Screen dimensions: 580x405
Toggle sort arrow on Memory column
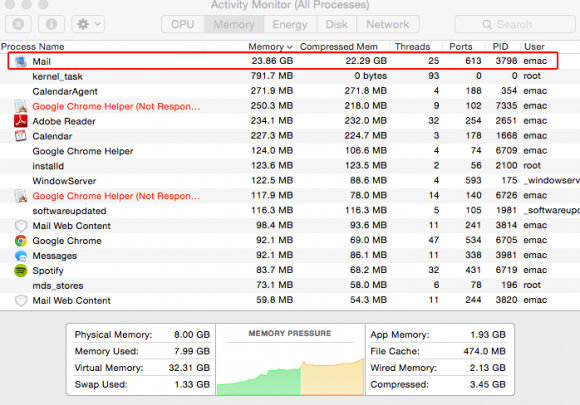coord(290,47)
